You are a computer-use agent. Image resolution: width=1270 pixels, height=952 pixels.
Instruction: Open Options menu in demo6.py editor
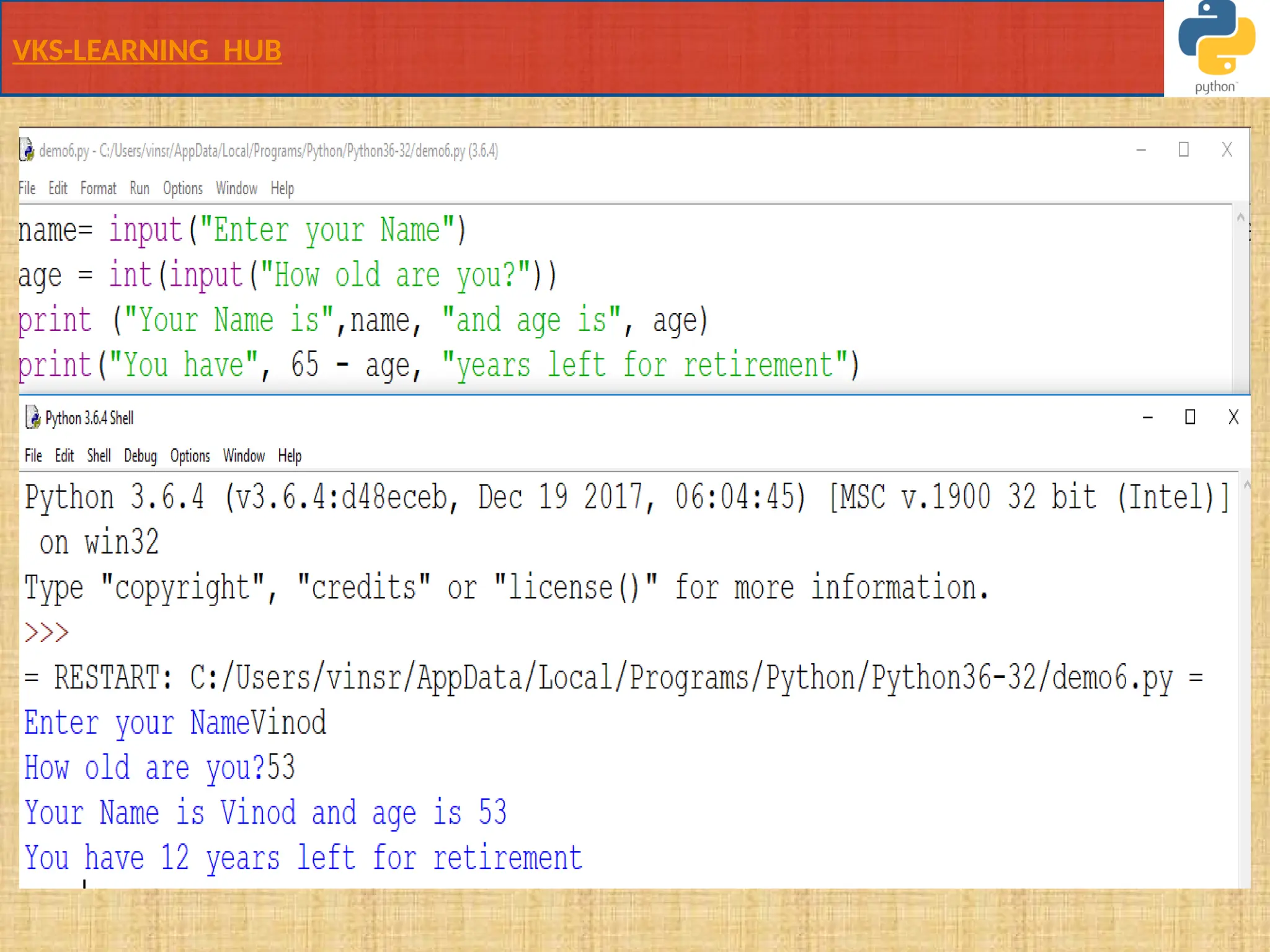tap(182, 188)
